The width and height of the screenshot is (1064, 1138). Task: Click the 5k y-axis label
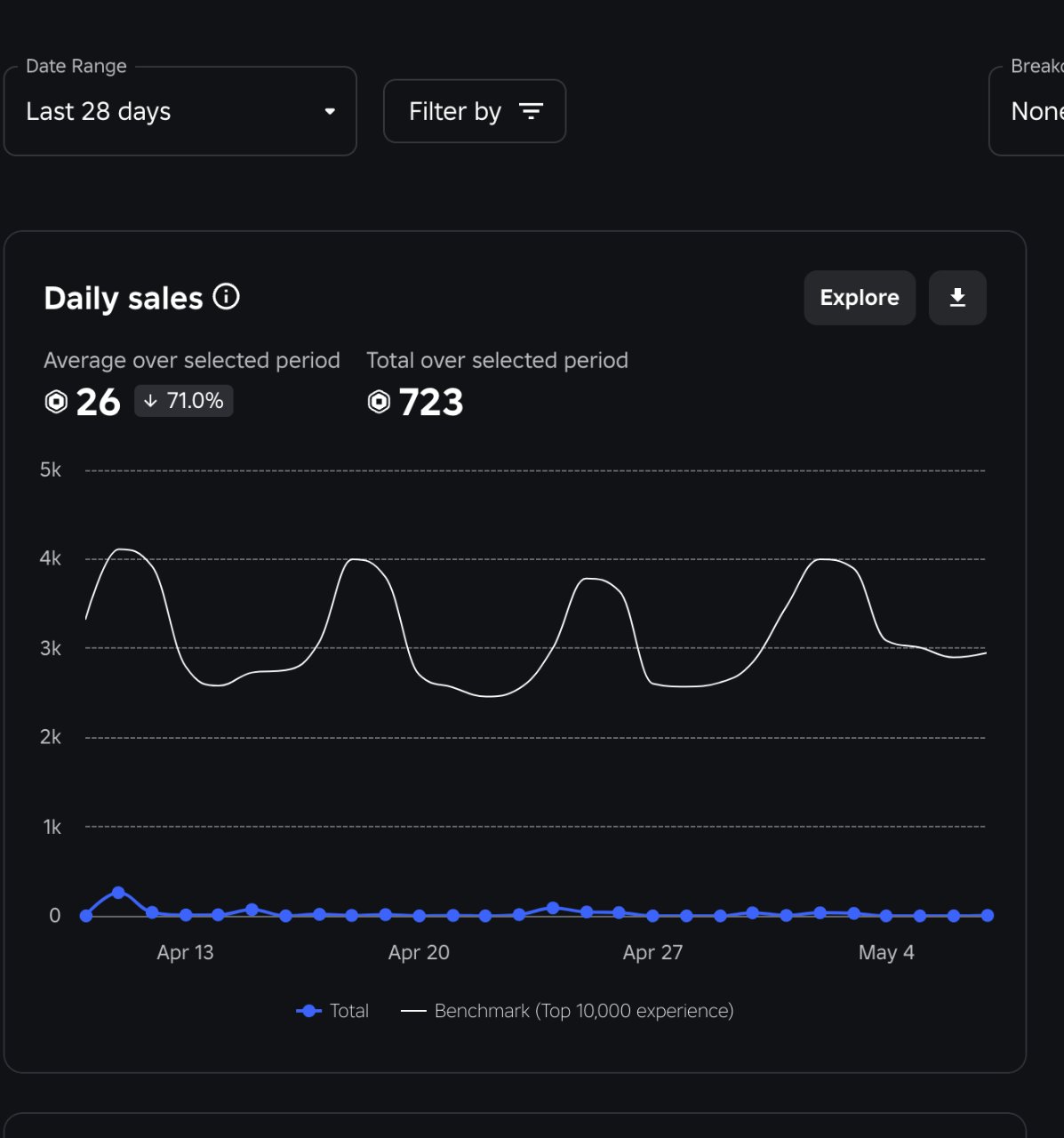tap(51, 469)
